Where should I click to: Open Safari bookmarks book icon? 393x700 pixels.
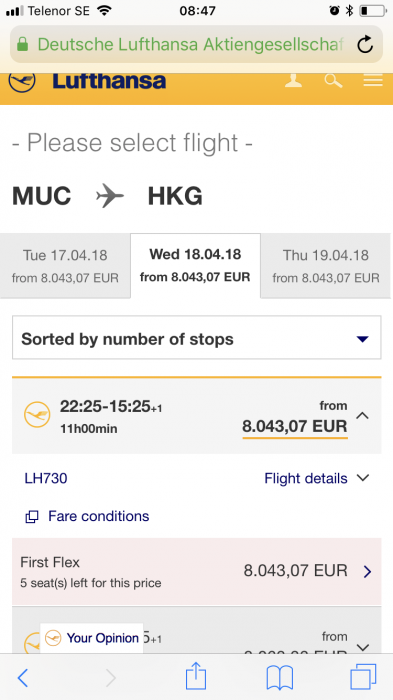click(280, 678)
